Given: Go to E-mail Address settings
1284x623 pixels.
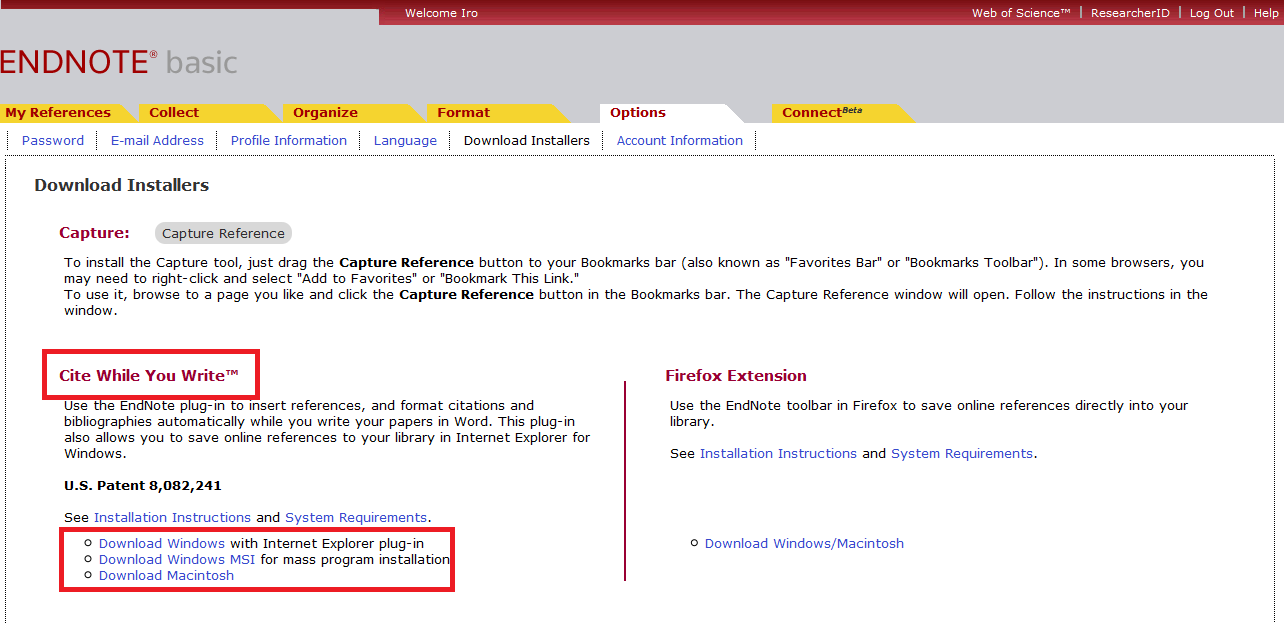Looking at the screenshot, I should 157,141.
